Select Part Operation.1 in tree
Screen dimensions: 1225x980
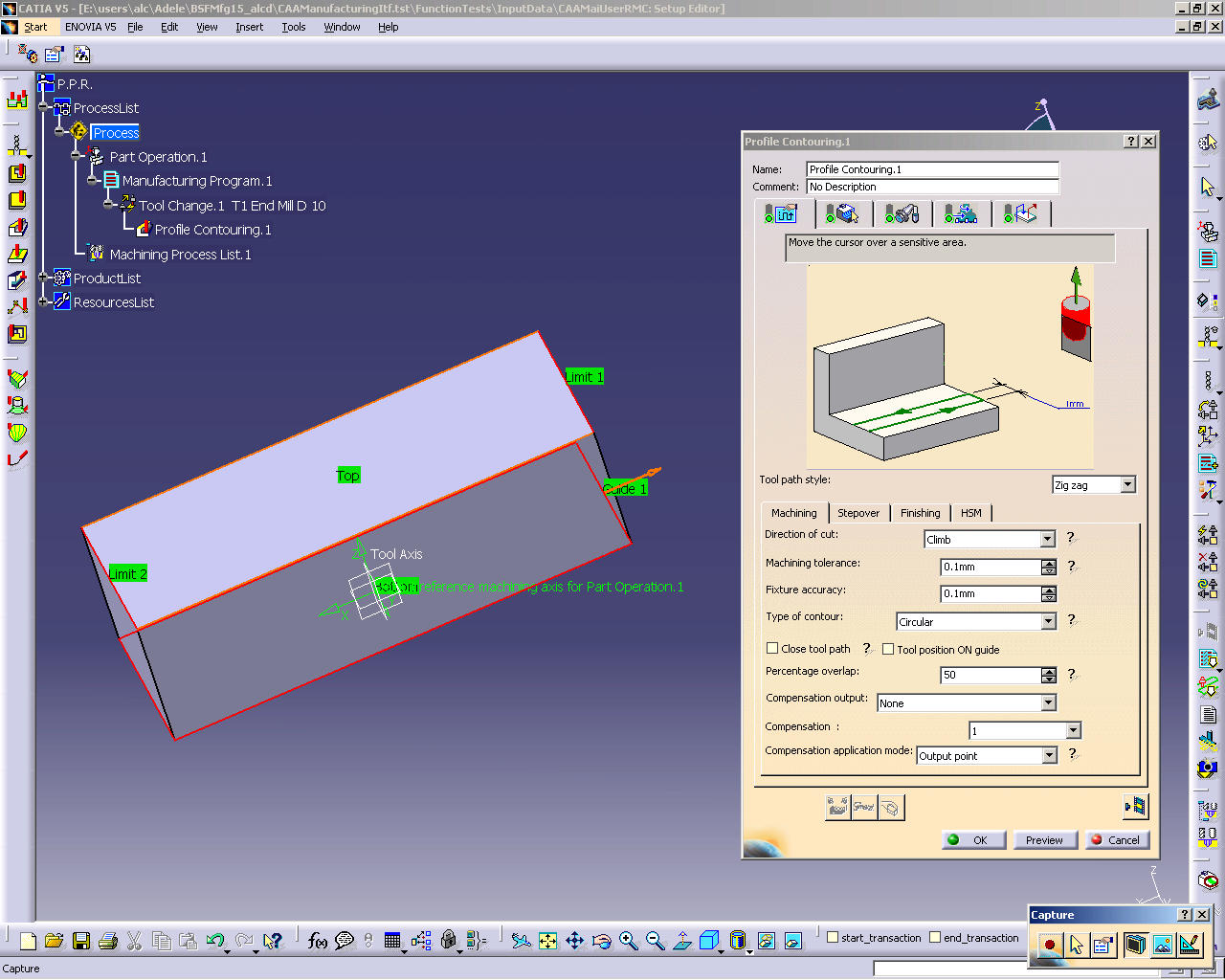(x=158, y=157)
